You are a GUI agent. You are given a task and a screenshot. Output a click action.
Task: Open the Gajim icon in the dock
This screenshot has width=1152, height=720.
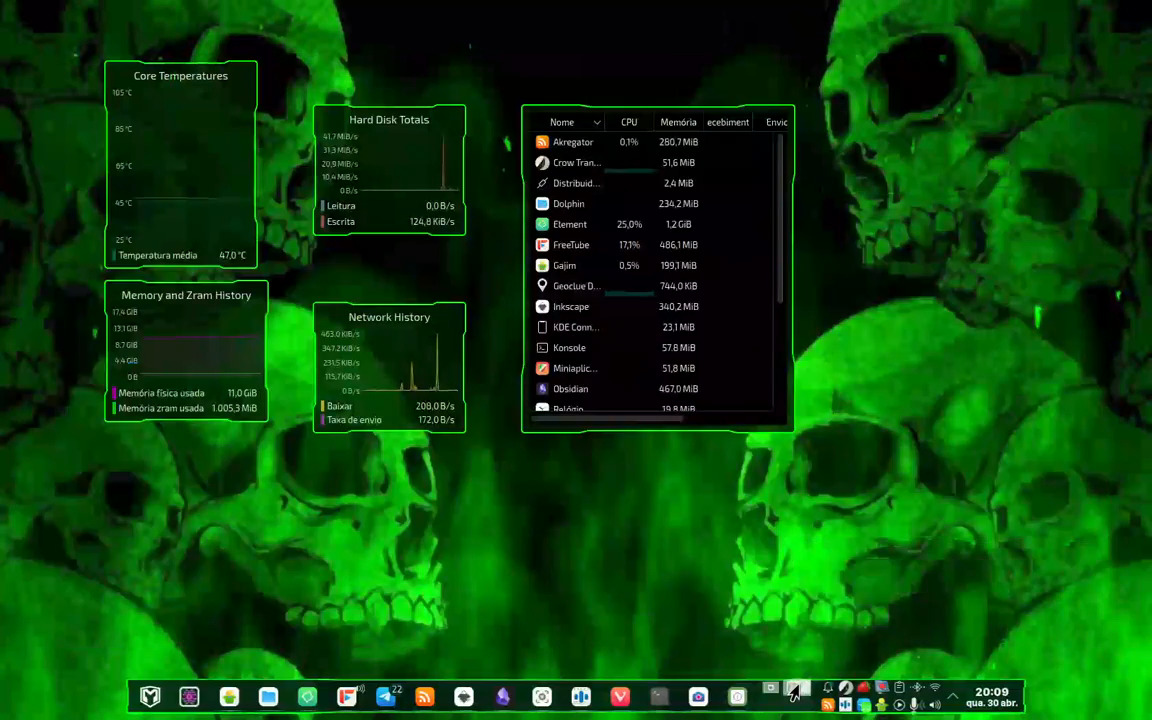[229, 696]
